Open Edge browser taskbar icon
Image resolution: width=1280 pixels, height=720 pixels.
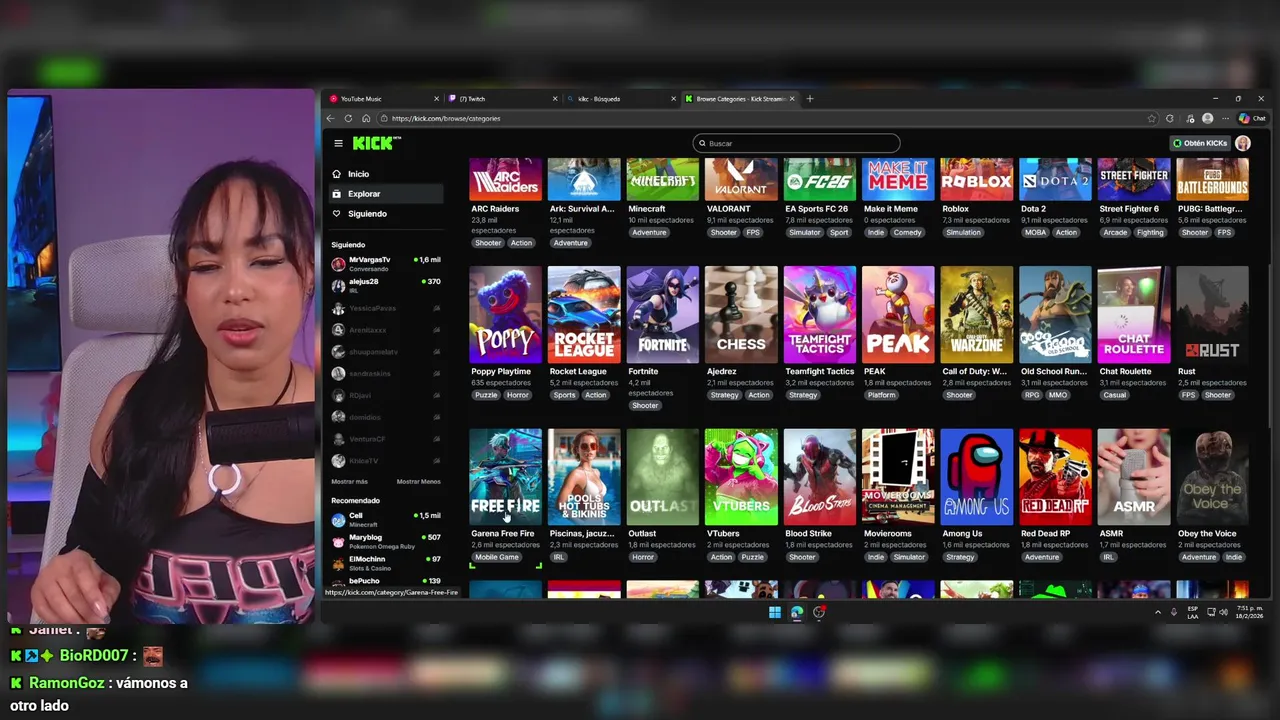797,612
